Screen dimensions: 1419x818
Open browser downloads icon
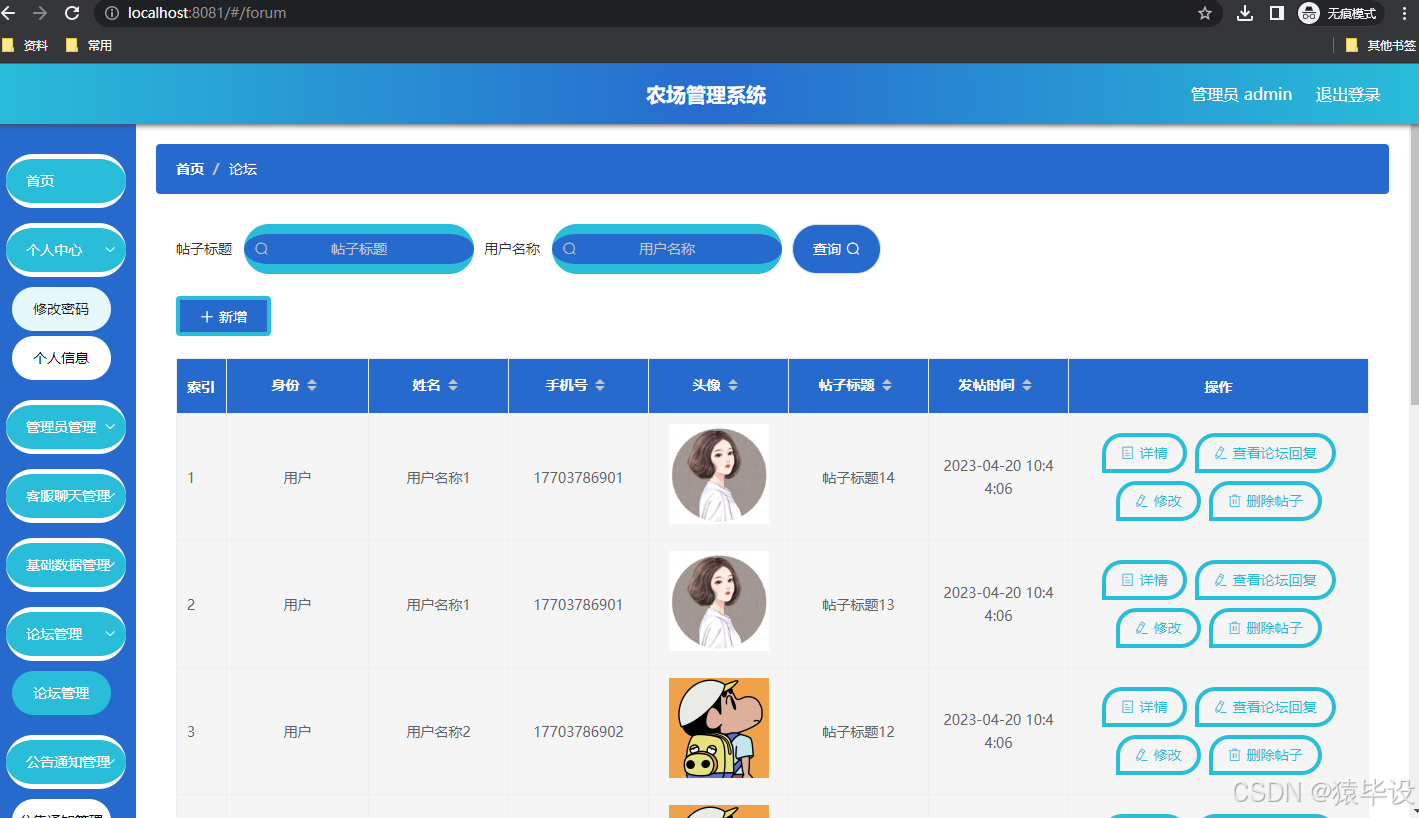(x=1245, y=13)
